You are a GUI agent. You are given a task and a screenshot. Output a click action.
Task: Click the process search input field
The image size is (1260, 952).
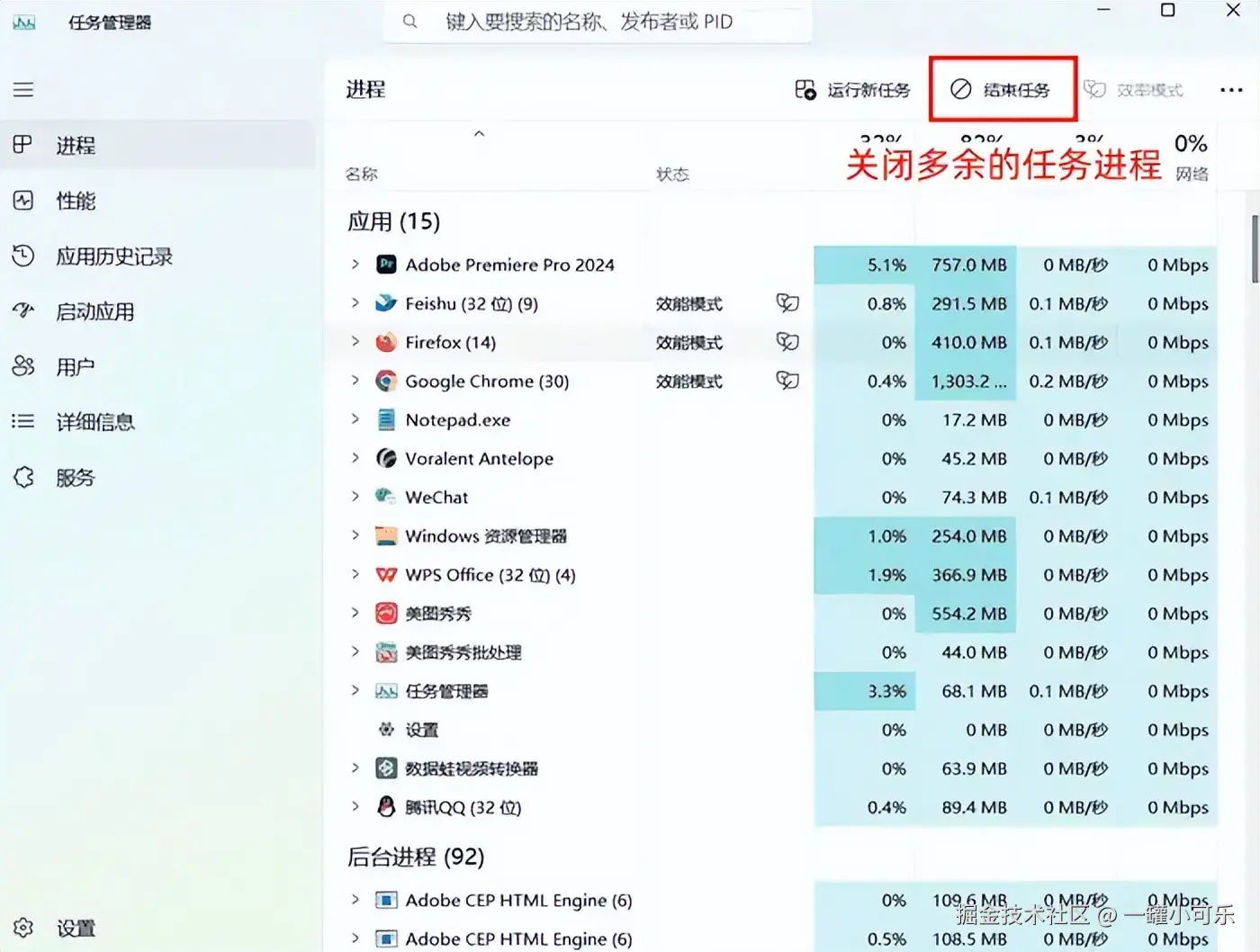click(598, 22)
